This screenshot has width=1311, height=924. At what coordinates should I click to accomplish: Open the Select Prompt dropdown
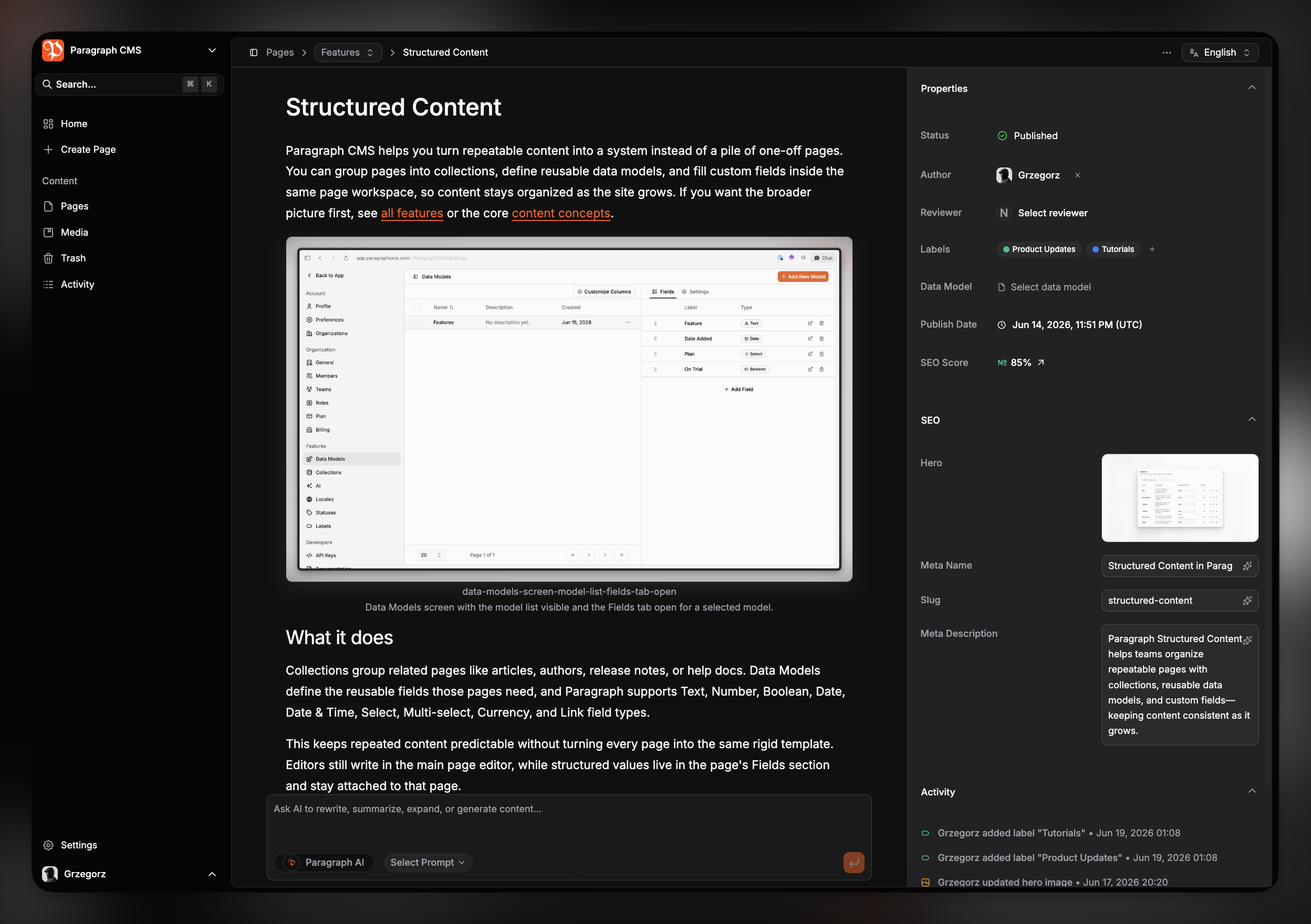428,863
